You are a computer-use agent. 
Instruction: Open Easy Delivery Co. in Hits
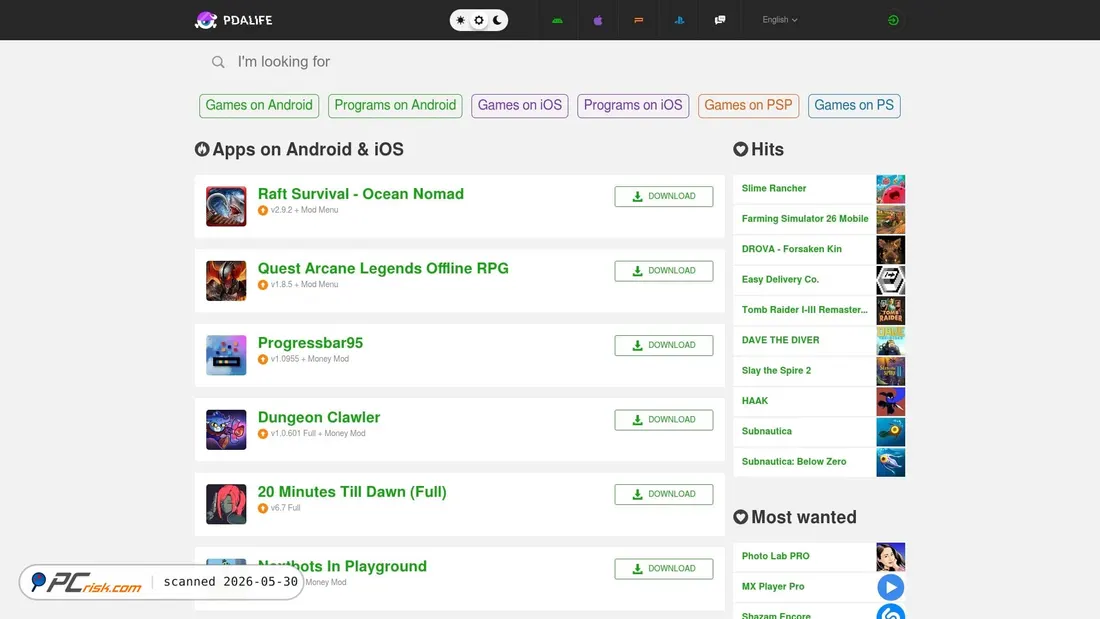click(x=780, y=279)
